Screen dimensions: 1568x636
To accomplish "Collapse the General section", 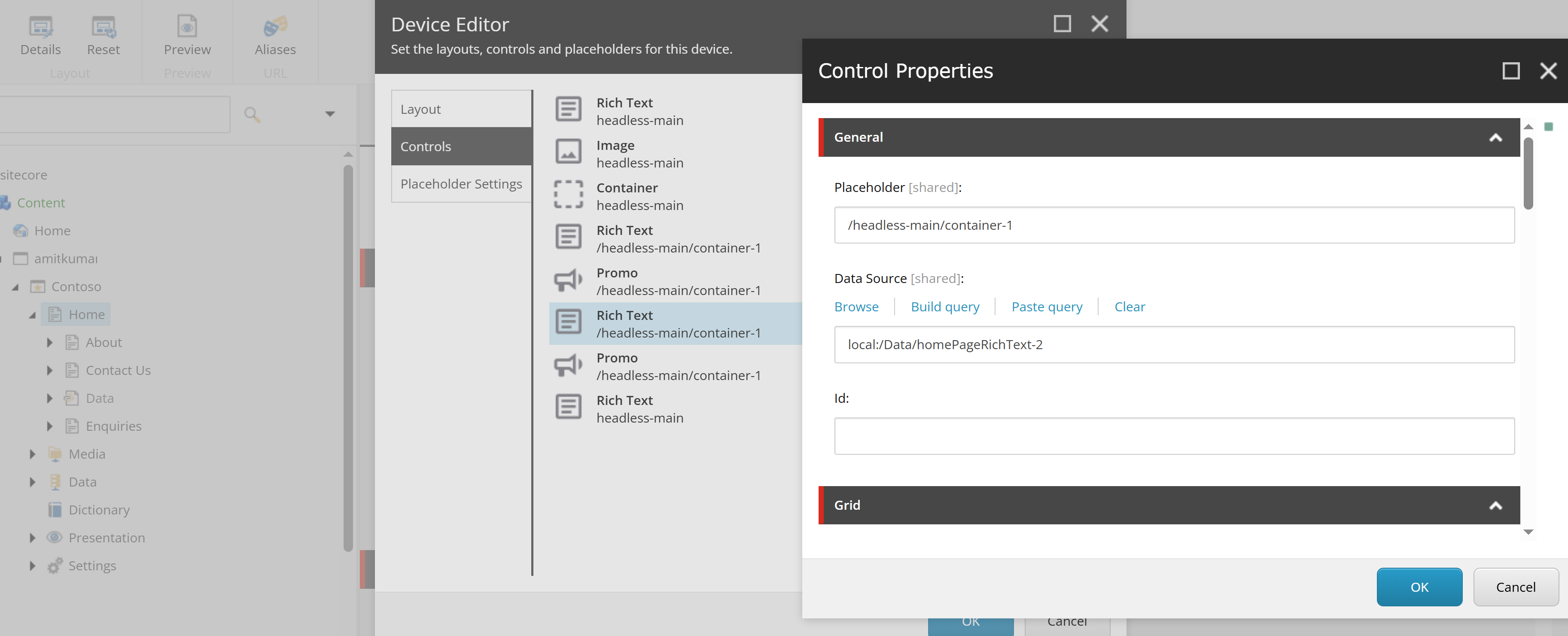I will click(x=1495, y=137).
